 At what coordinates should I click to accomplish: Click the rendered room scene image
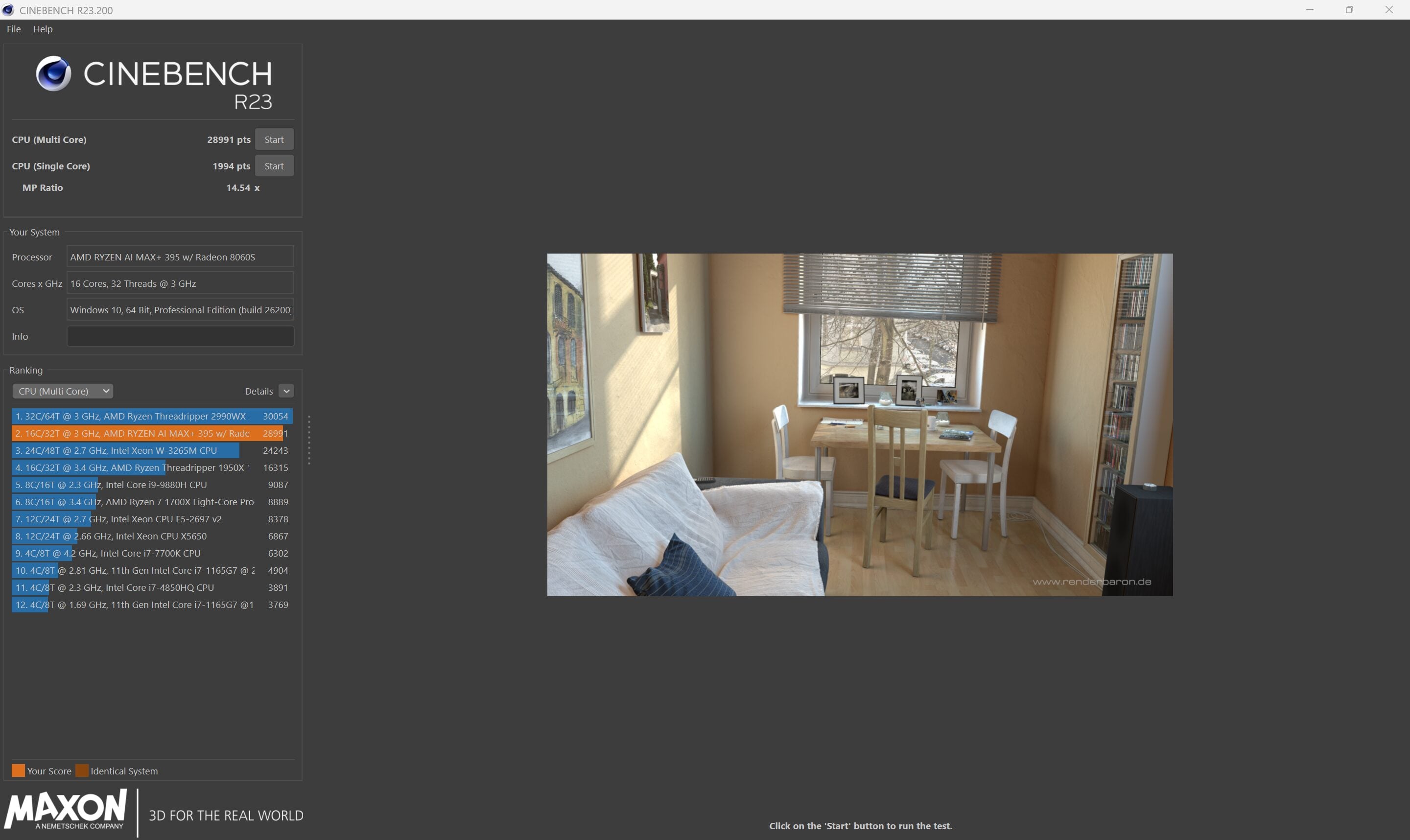click(859, 424)
